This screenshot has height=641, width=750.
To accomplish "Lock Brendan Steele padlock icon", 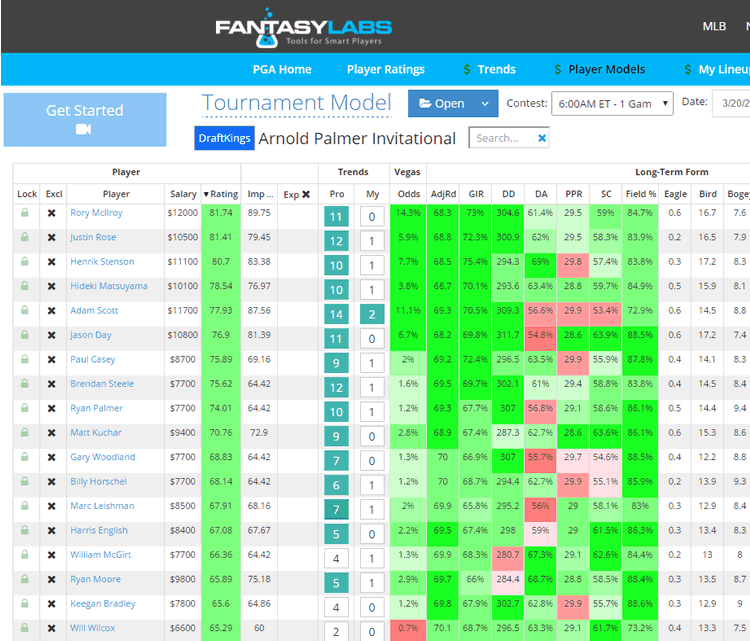I will (25, 383).
